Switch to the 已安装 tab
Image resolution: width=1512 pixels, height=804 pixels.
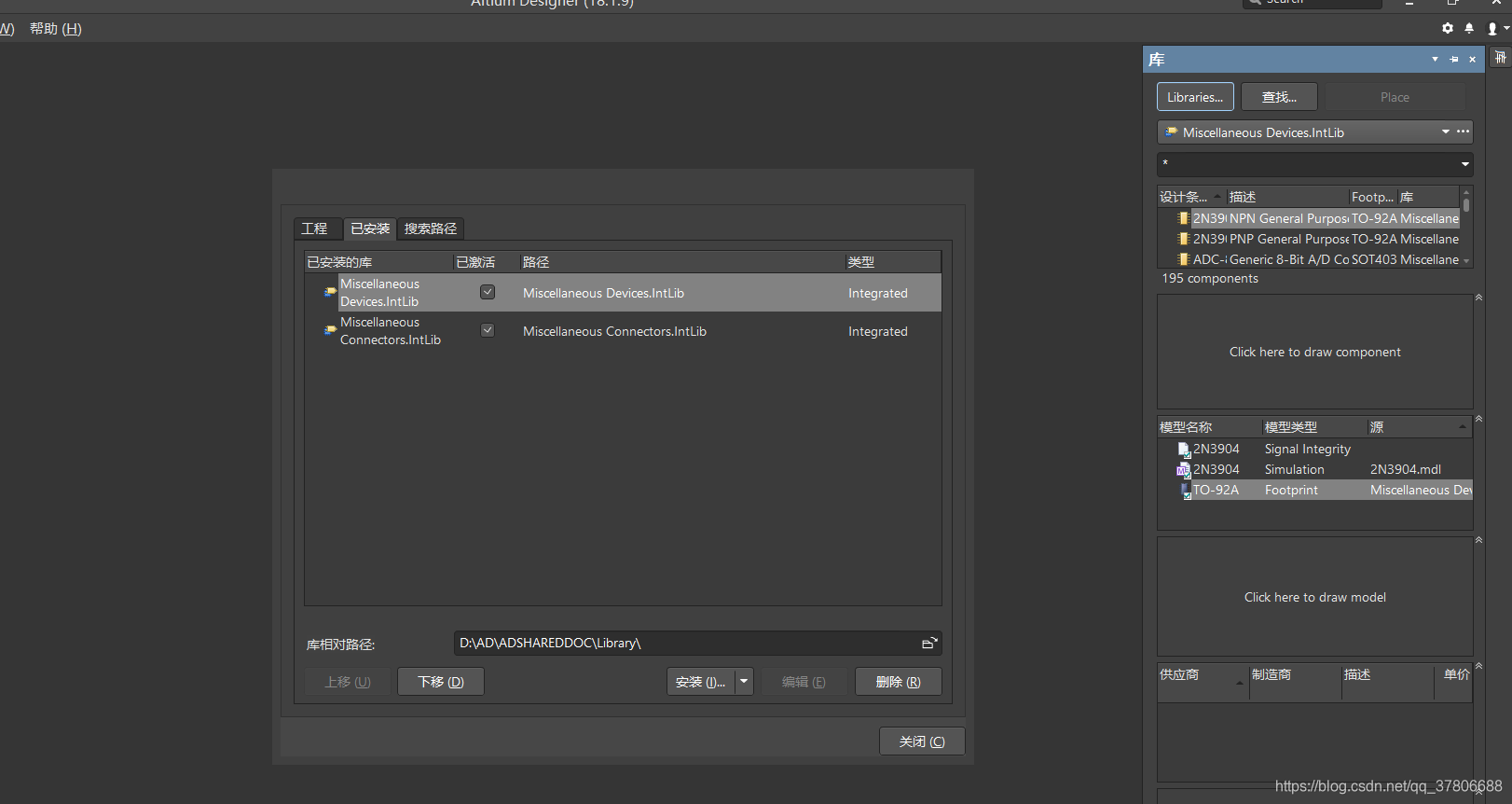pos(370,229)
